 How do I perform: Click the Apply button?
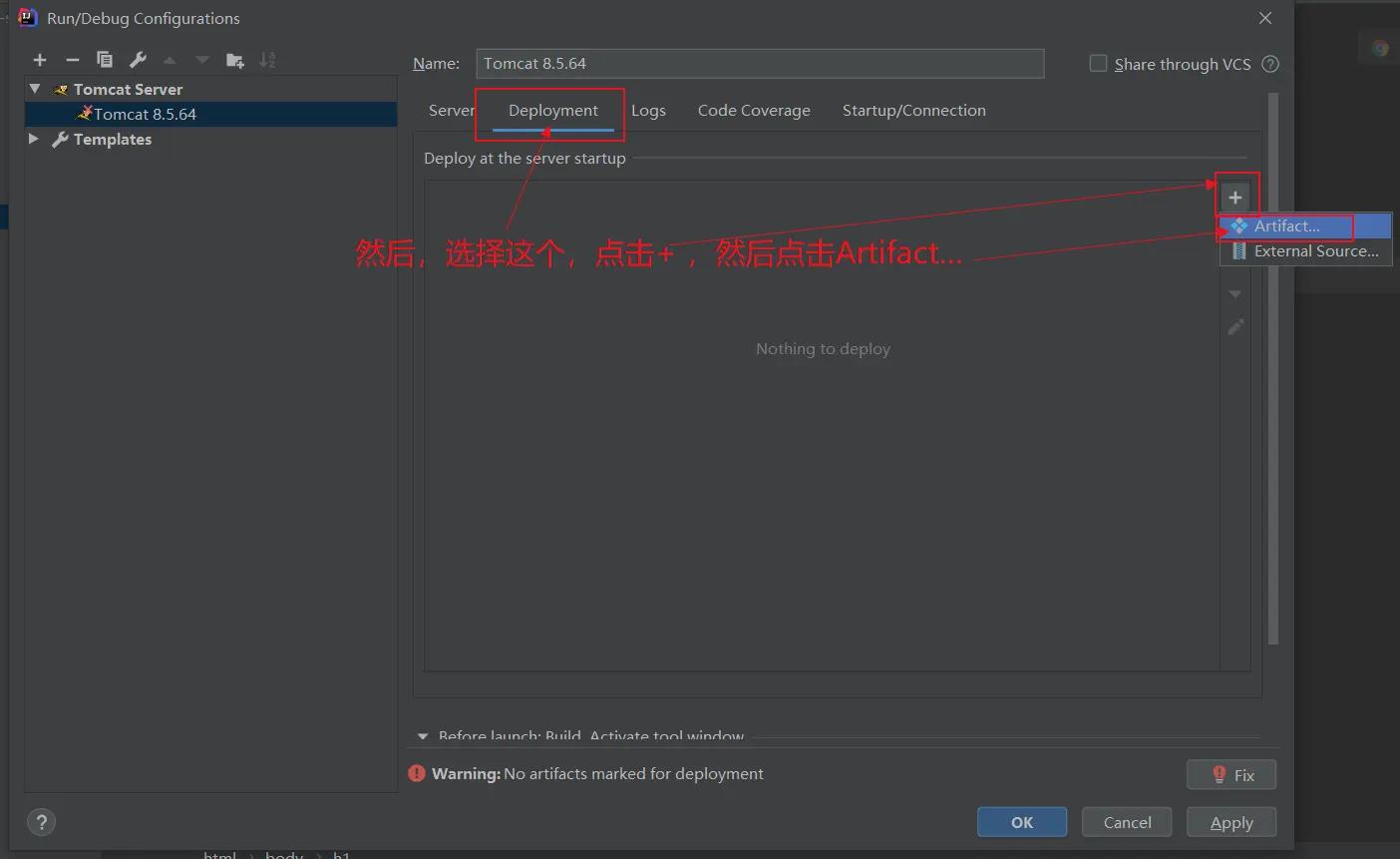(x=1231, y=822)
